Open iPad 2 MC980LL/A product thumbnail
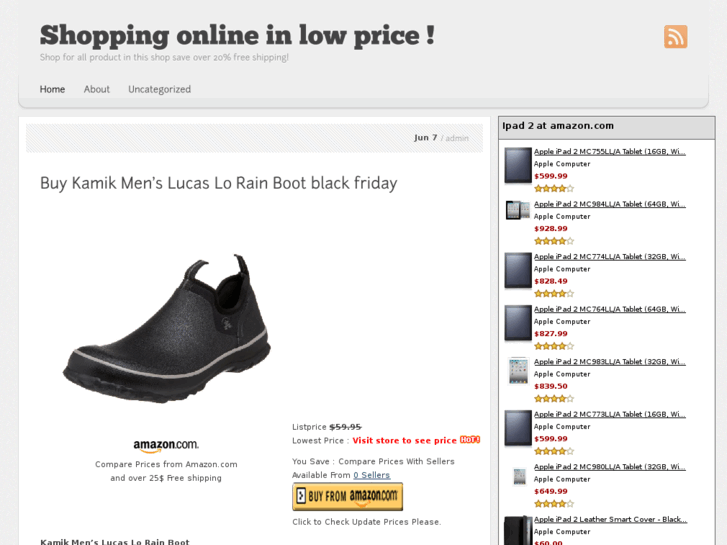Viewport: 727px width, 545px height. [x=518, y=476]
